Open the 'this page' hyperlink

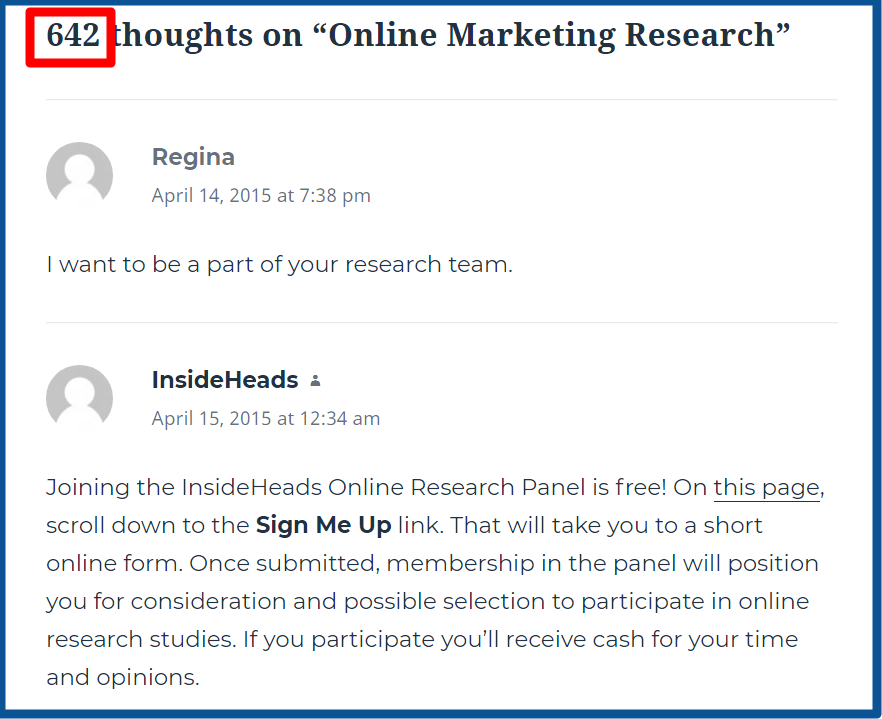pos(767,487)
